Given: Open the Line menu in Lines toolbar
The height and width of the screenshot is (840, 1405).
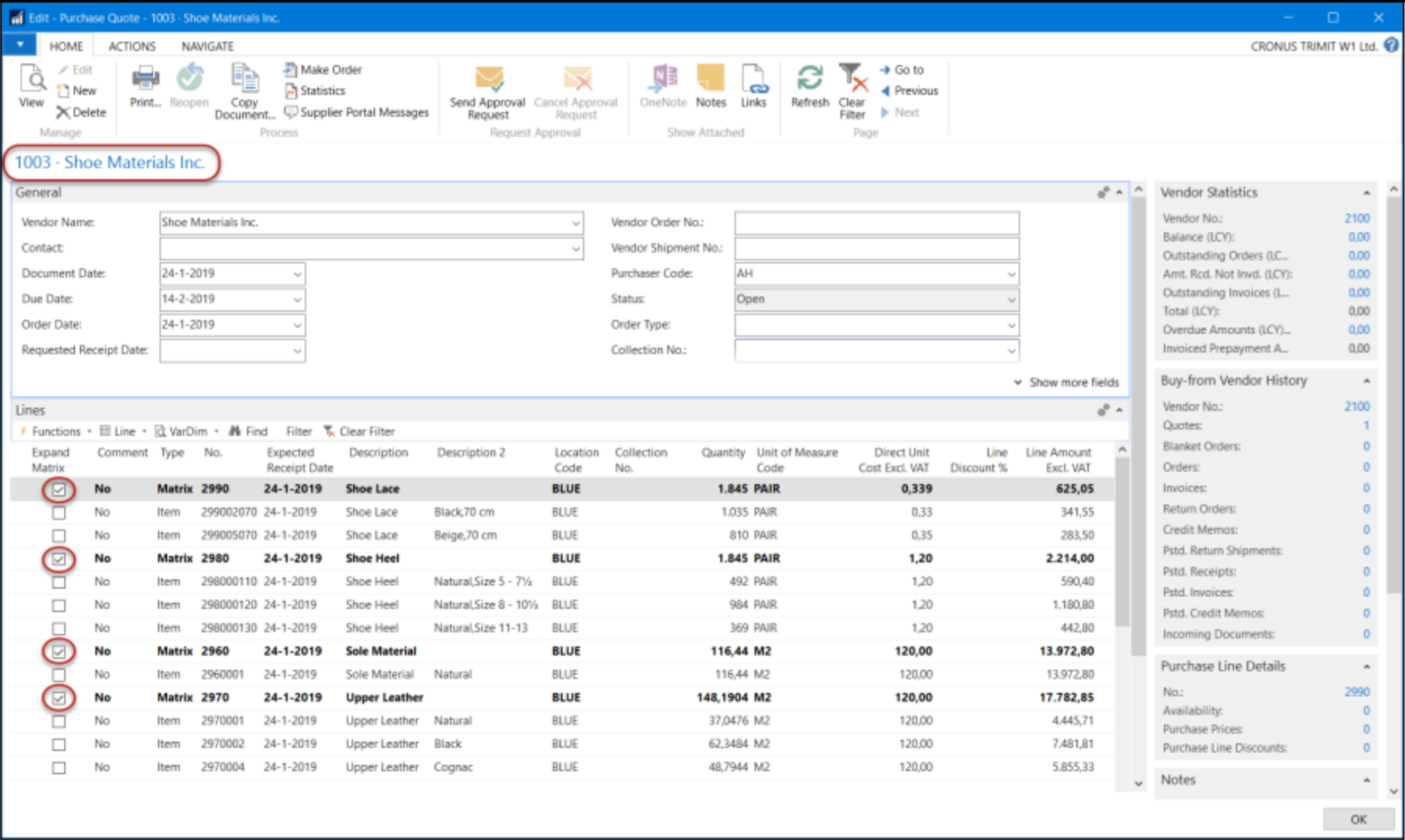Looking at the screenshot, I should [123, 432].
